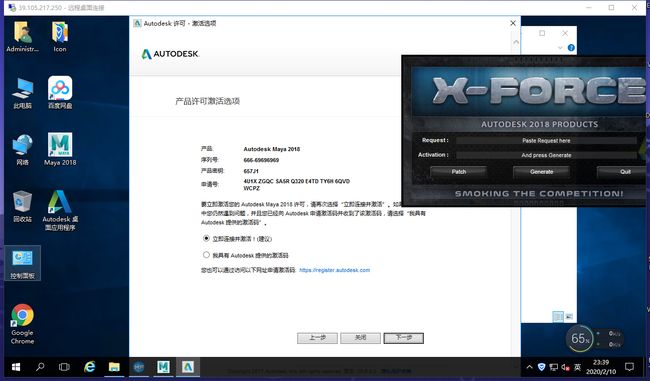Viewport: 650px width, 381px height.
Task: Click the muted volume tray icon
Action: (x=565, y=367)
